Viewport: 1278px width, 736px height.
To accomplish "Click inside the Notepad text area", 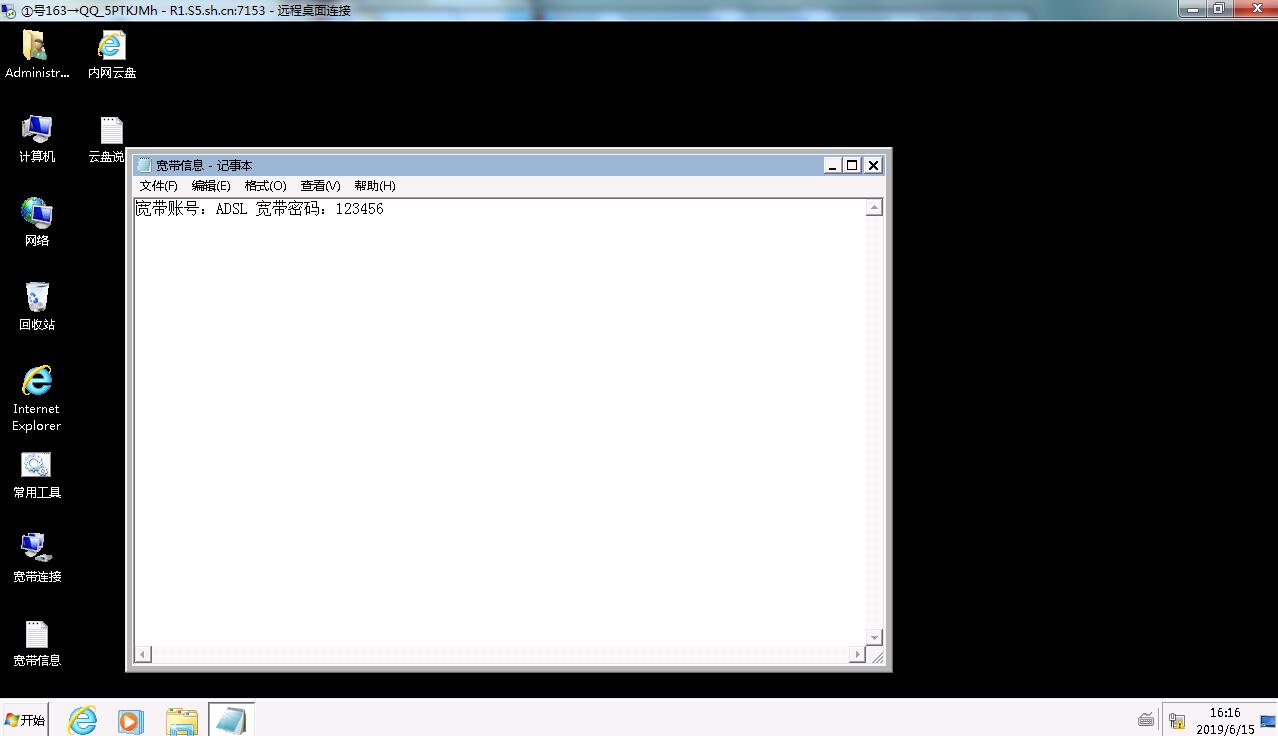I will tap(500, 420).
